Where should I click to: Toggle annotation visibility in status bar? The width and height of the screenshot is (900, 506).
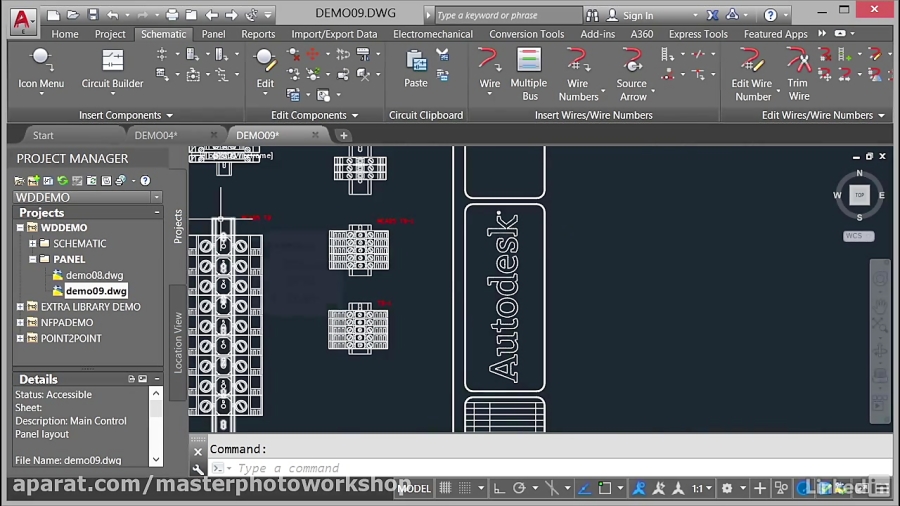tap(639, 488)
